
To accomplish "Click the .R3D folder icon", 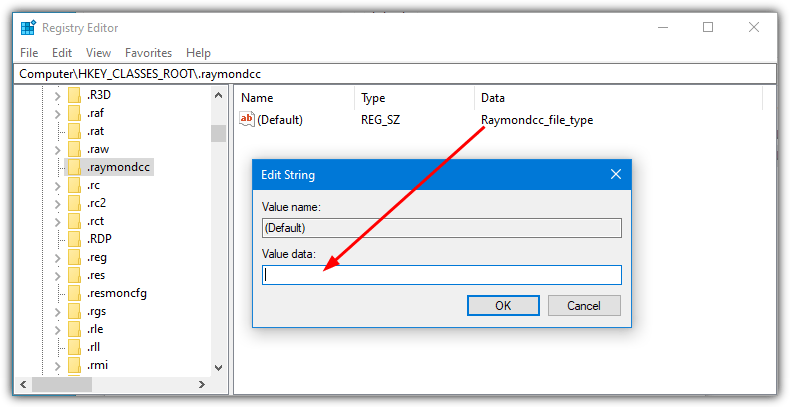I will point(74,95).
